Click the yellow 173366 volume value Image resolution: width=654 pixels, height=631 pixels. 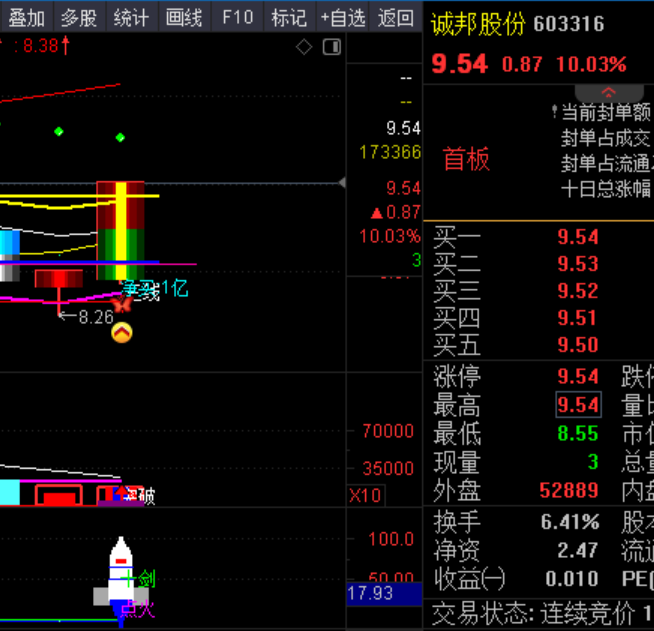click(390, 152)
